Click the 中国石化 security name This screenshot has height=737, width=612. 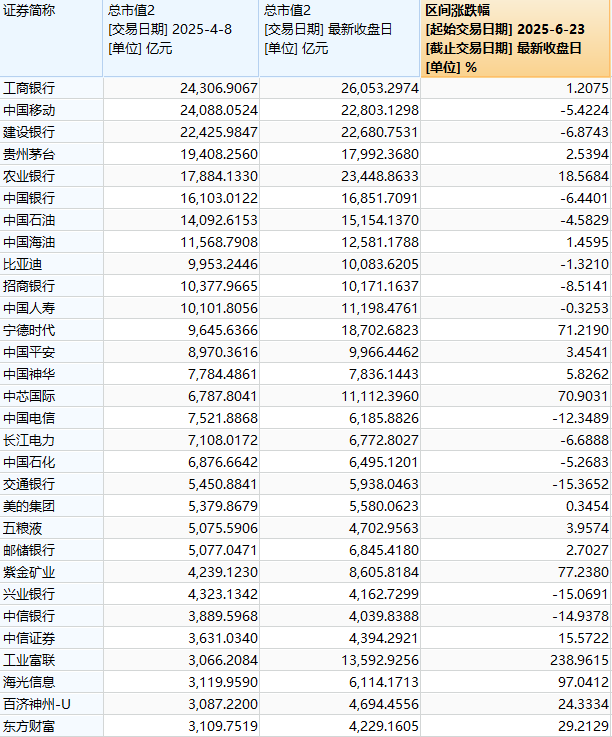tap(29, 462)
